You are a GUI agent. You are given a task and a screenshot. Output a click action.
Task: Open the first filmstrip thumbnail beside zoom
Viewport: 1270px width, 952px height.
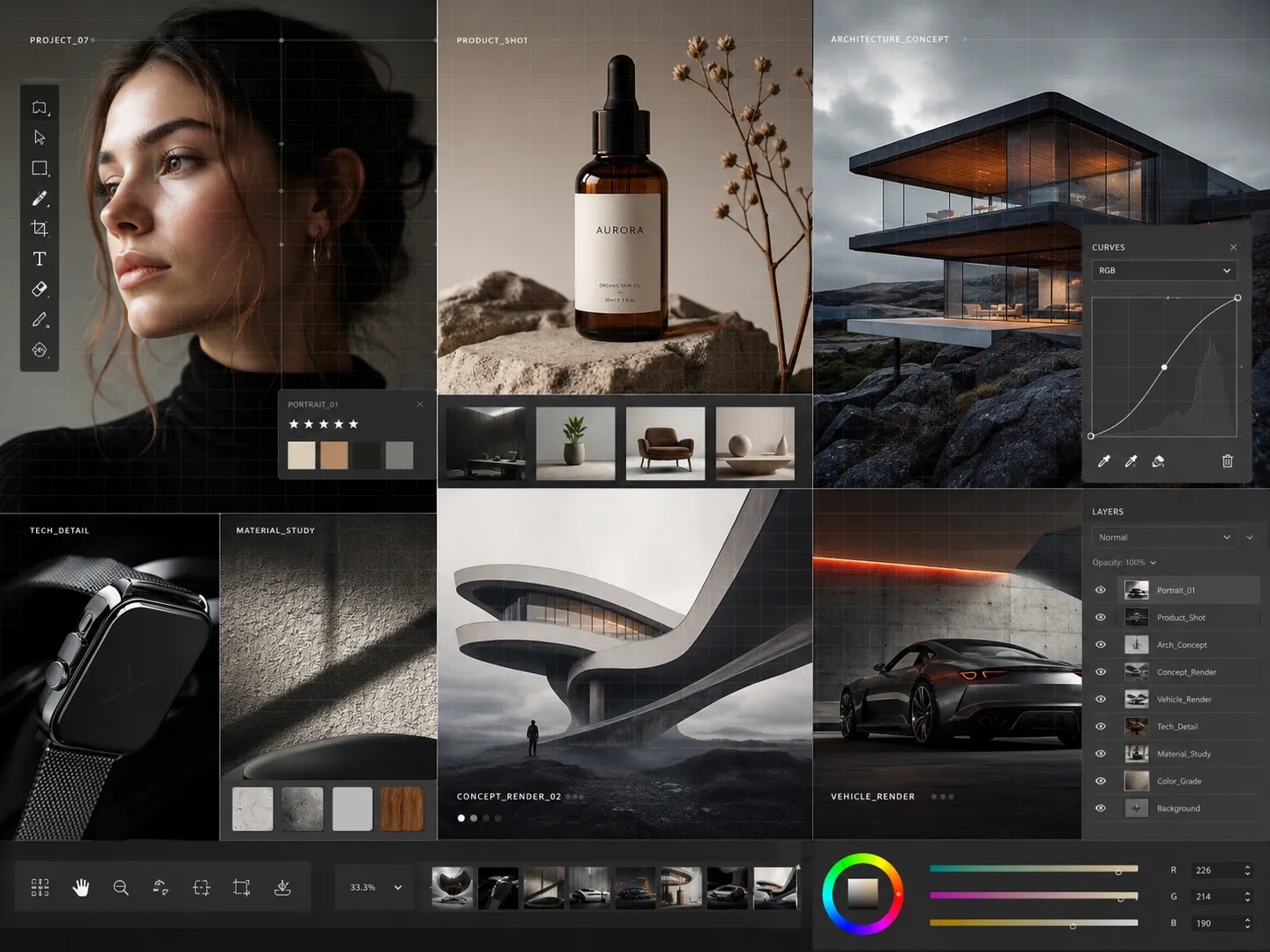click(x=453, y=887)
